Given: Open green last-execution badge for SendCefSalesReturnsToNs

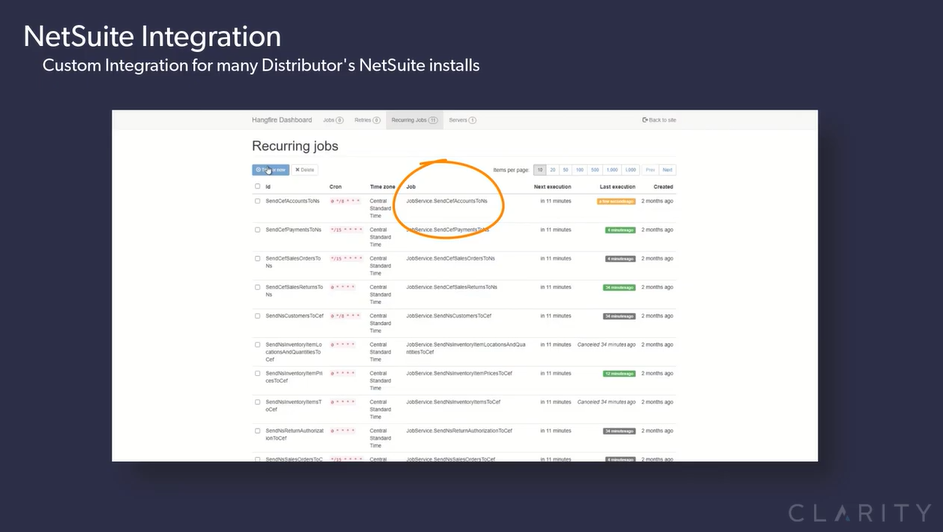Looking at the screenshot, I should [619, 287].
